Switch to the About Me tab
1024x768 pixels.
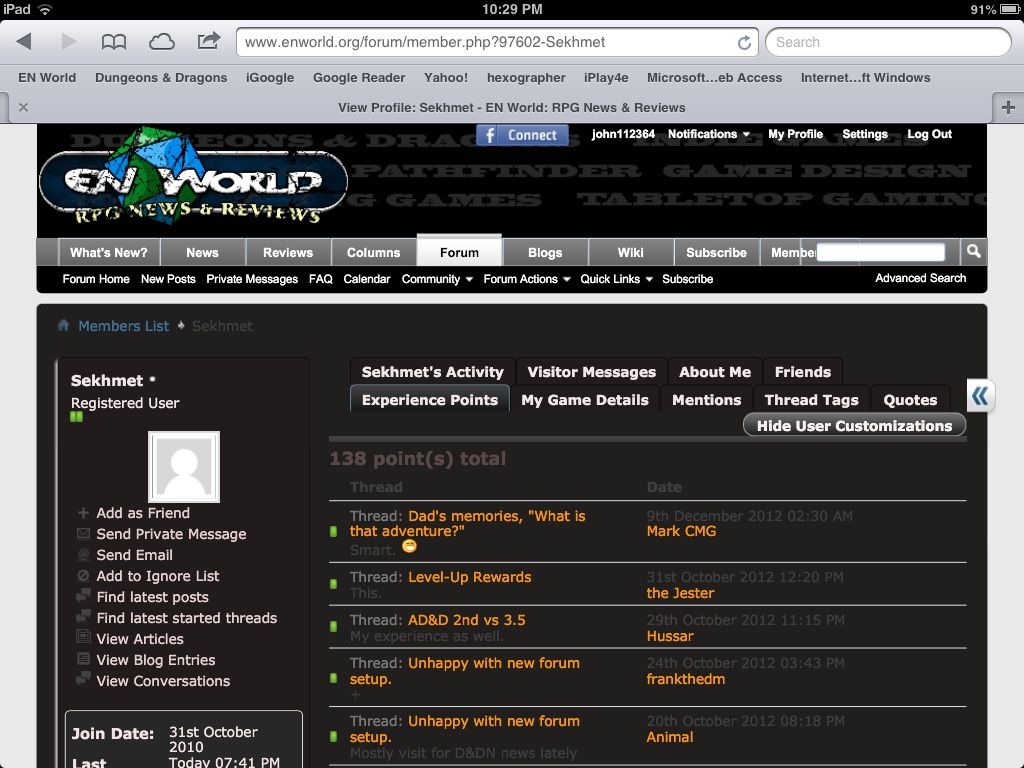click(x=715, y=372)
